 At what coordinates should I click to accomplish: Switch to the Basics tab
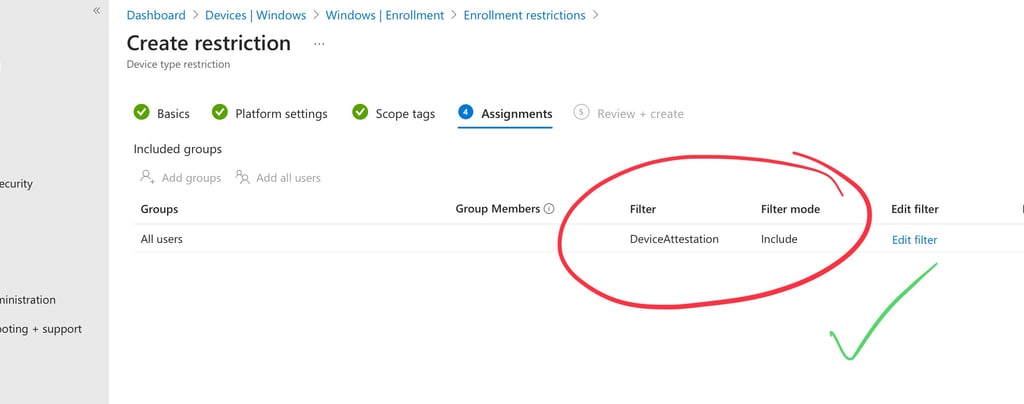tap(173, 114)
